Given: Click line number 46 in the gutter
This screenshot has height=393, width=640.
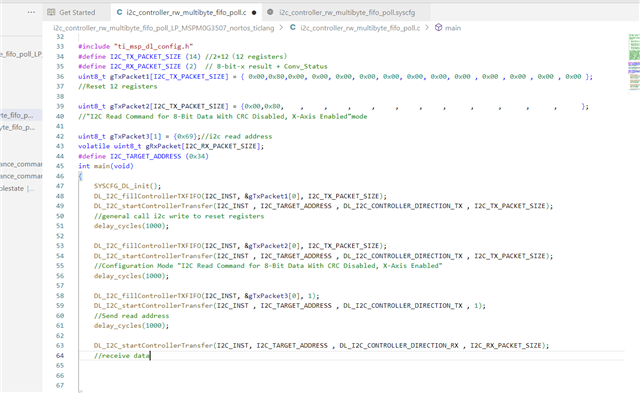Looking at the screenshot, I should 60,176.
